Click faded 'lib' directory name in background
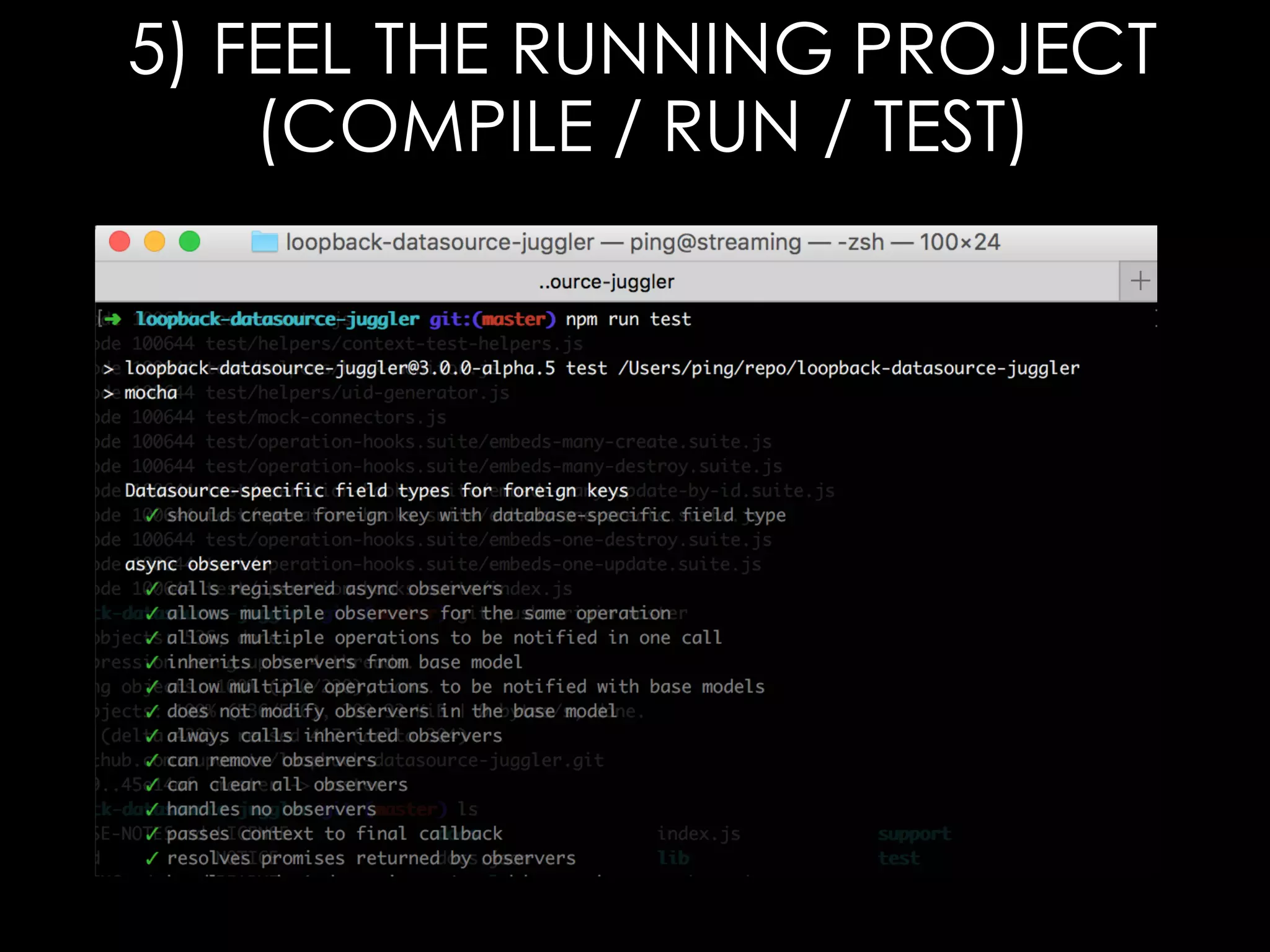Viewport: 1270px width, 952px height. (x=673, y=858)
